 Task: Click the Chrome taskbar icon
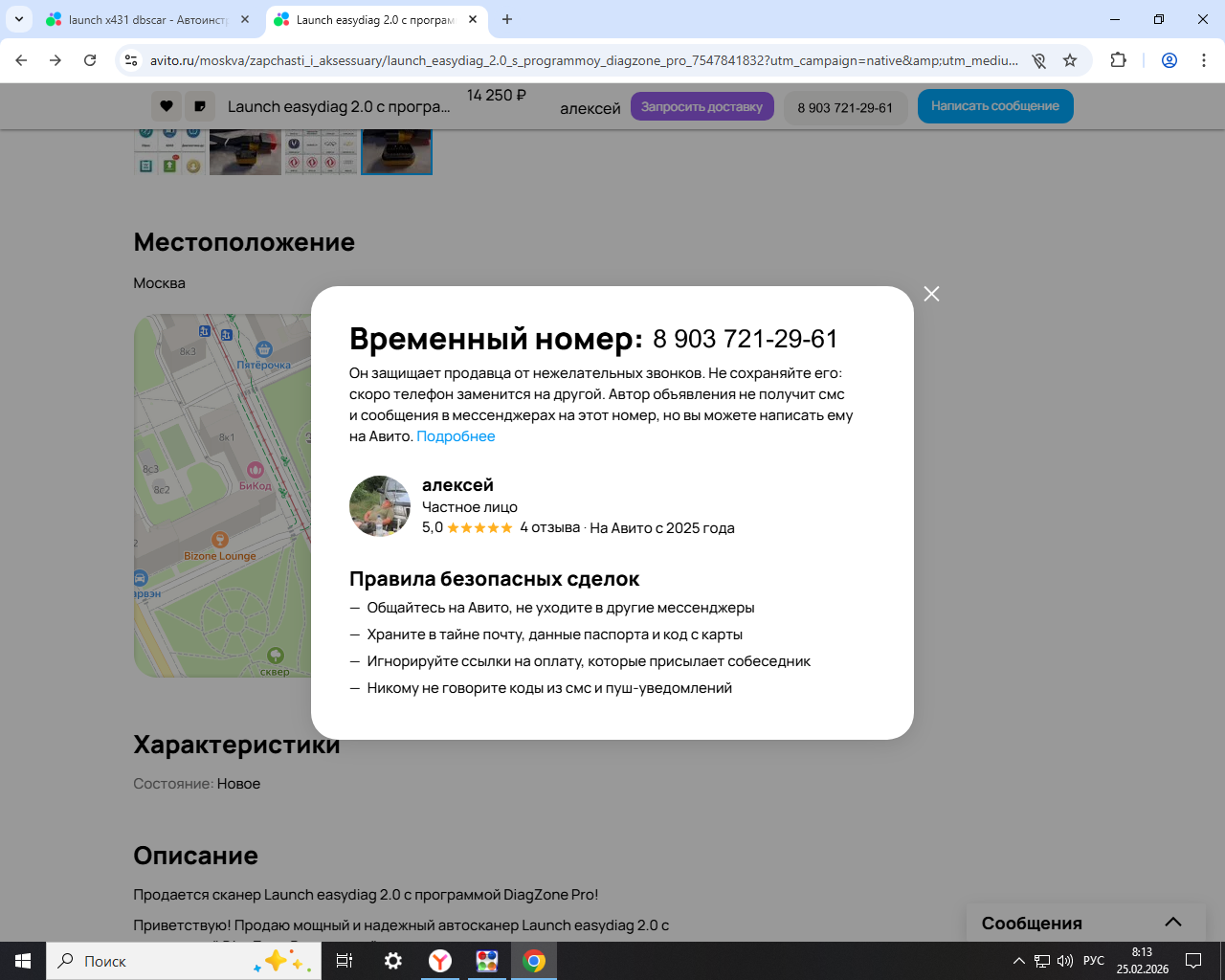point(534,961)
